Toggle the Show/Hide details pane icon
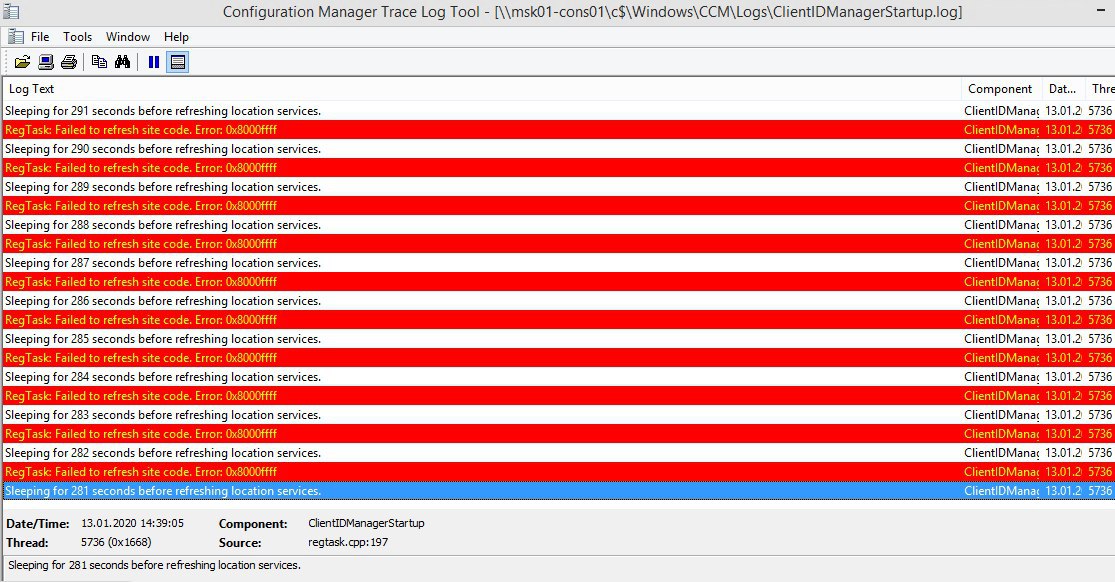The height and width of the screenshot is (582, 1115). click(178, 62)
